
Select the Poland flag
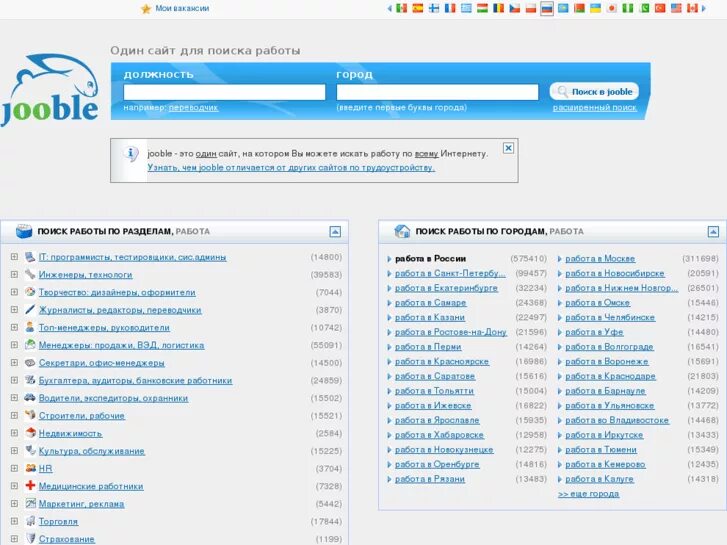click(531, 8)
